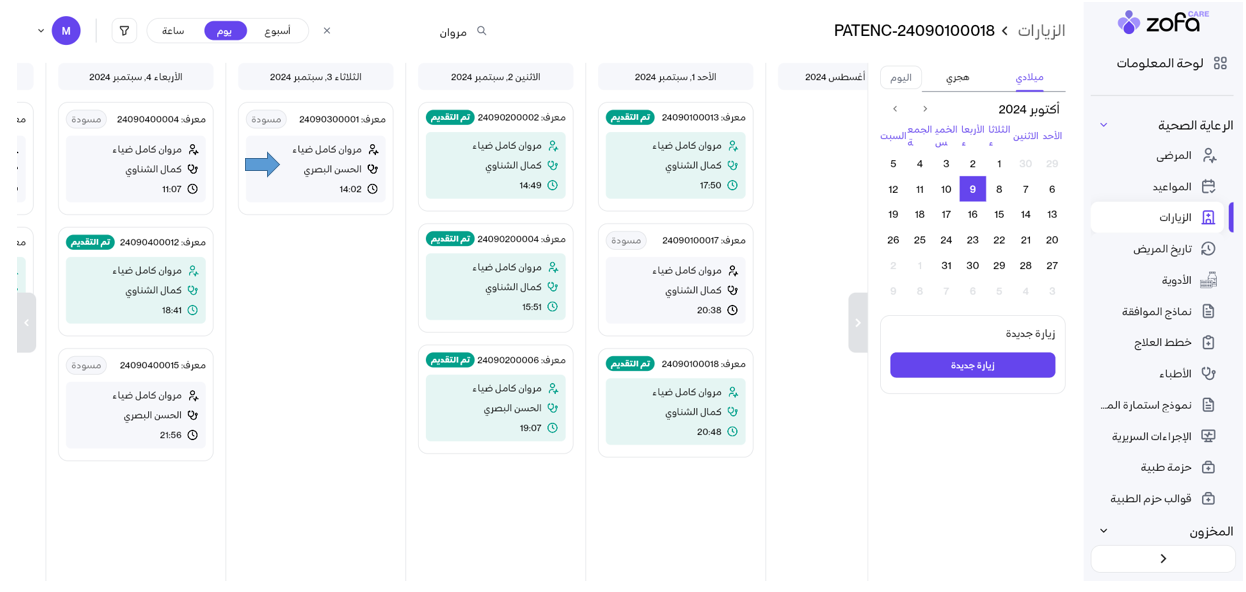
Task: Click the search magnifier icon
Action: (482, 31)
